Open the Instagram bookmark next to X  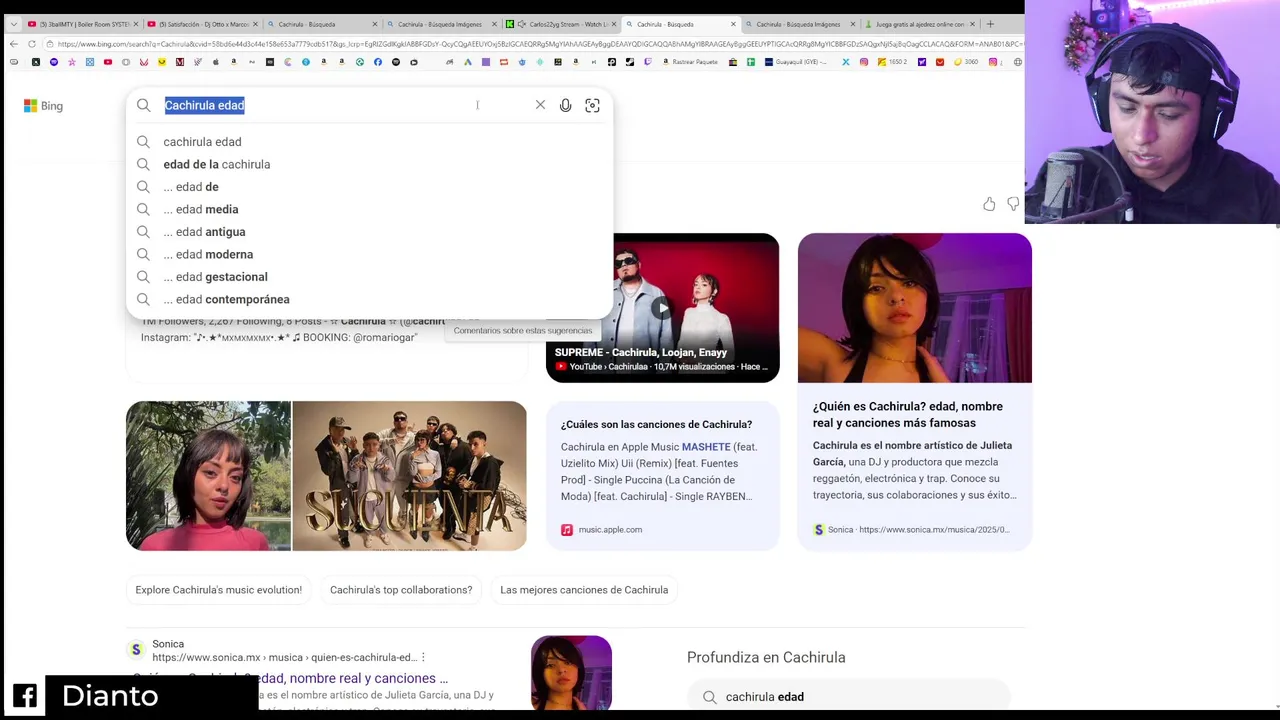(864, 62)
